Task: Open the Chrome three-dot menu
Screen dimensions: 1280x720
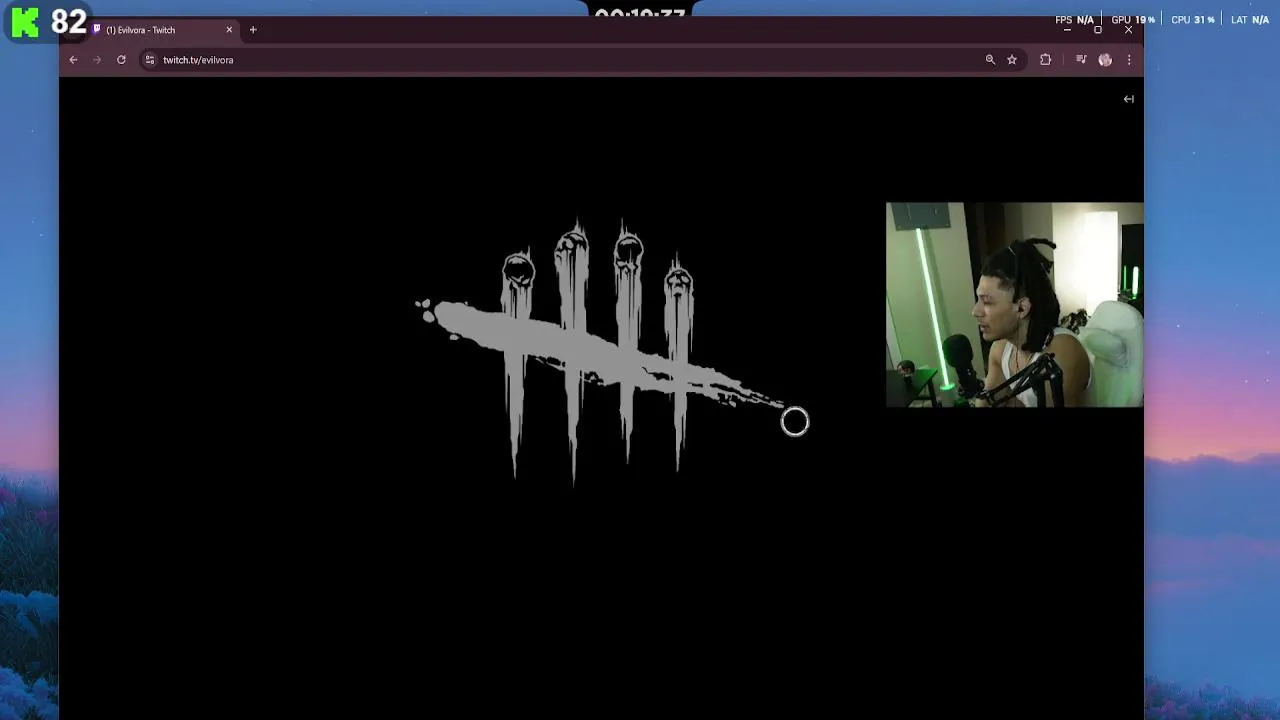Action: pyautogui.click(x=1129, y=60)
